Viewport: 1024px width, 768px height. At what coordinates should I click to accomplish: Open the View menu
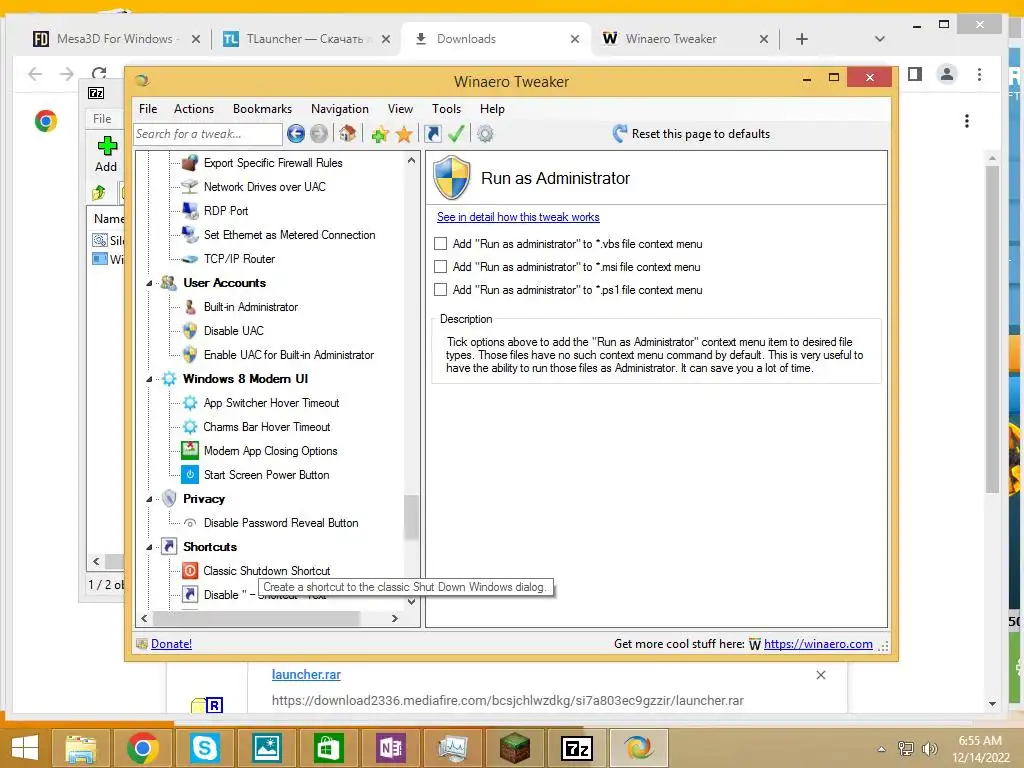coord(400,109)
